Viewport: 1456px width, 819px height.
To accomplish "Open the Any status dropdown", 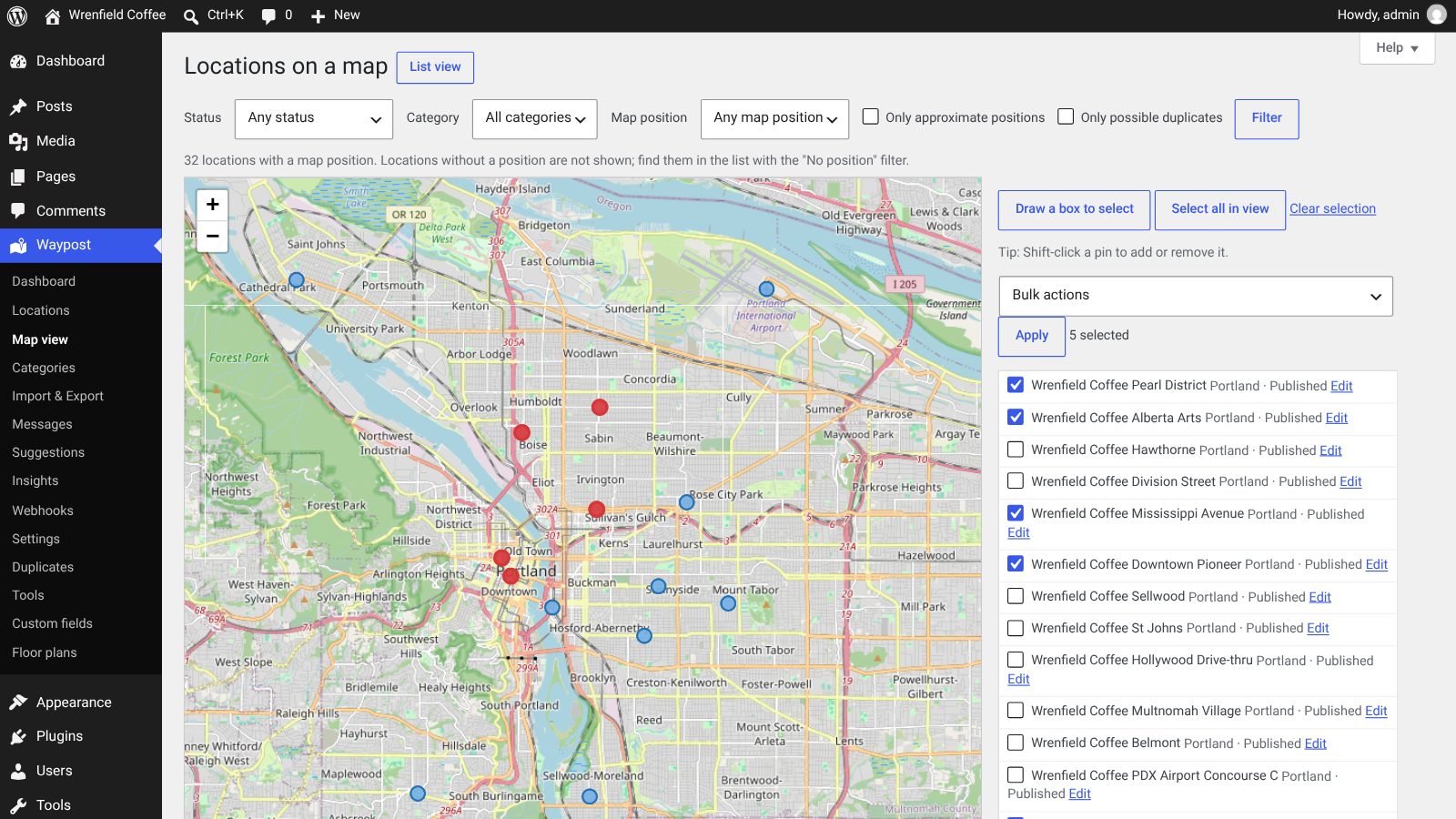I will pos(314,119).
